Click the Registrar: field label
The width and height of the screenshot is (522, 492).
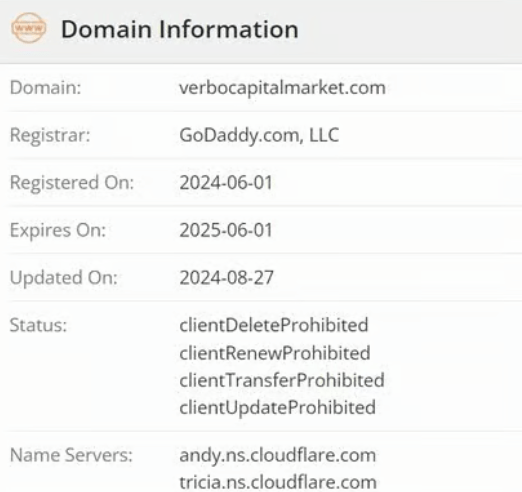click(x=50, y=135)
